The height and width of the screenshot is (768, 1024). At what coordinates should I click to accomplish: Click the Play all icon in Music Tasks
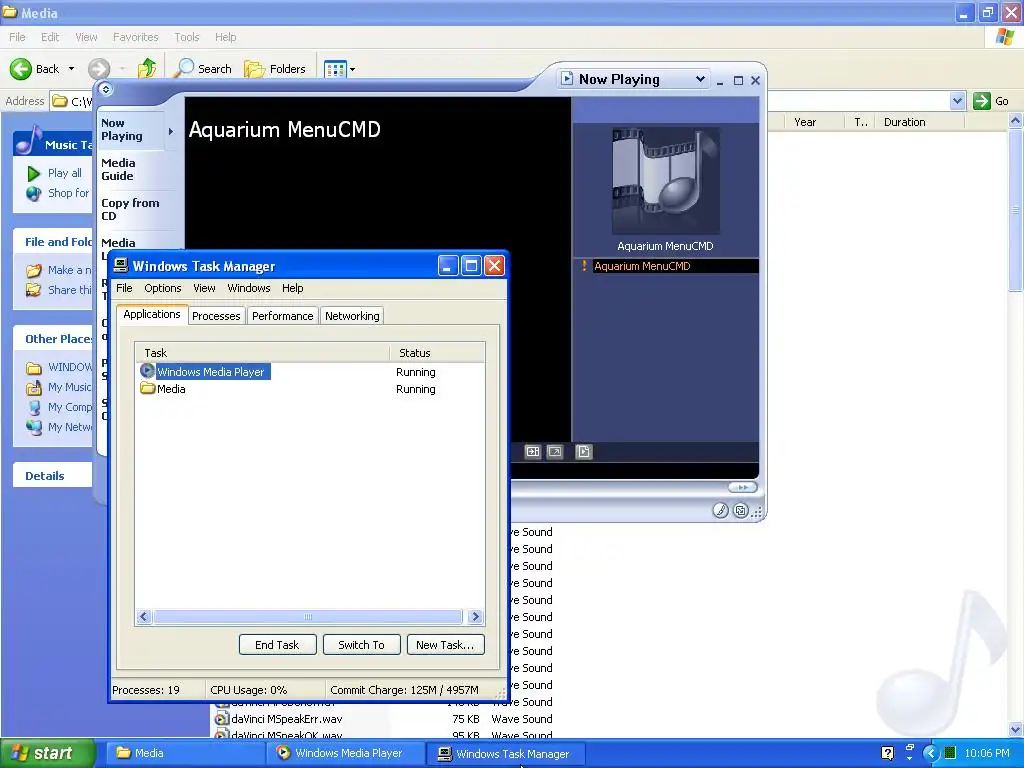(34, 173)
